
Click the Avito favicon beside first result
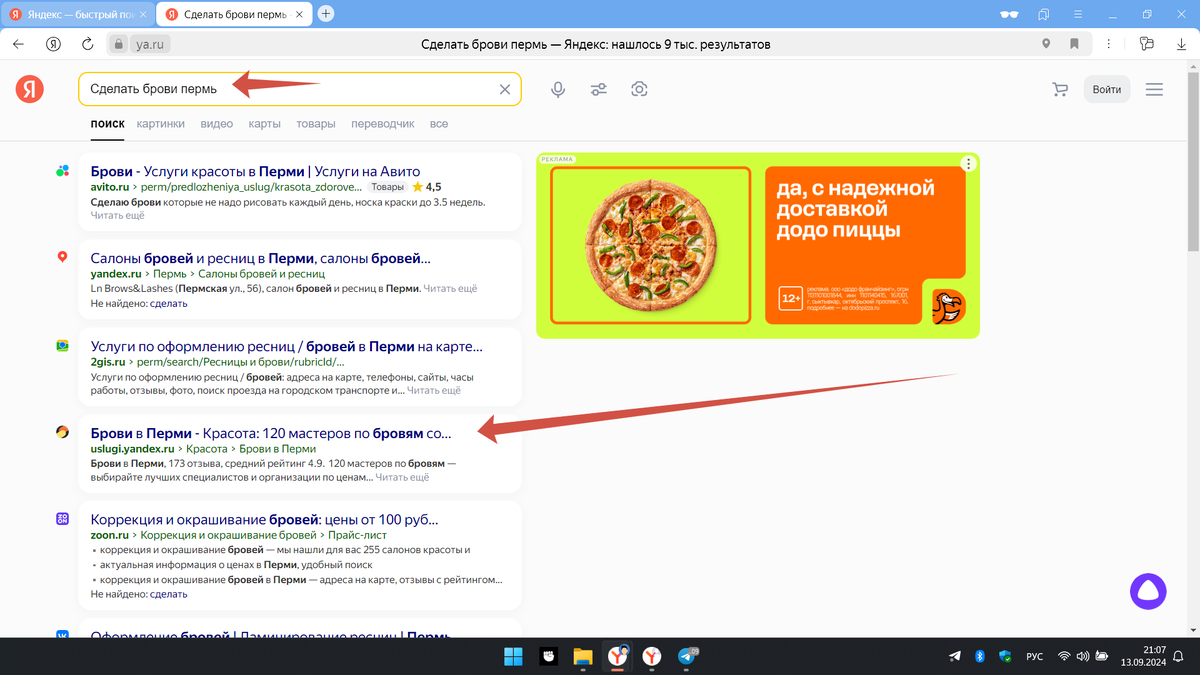(62, 171)
